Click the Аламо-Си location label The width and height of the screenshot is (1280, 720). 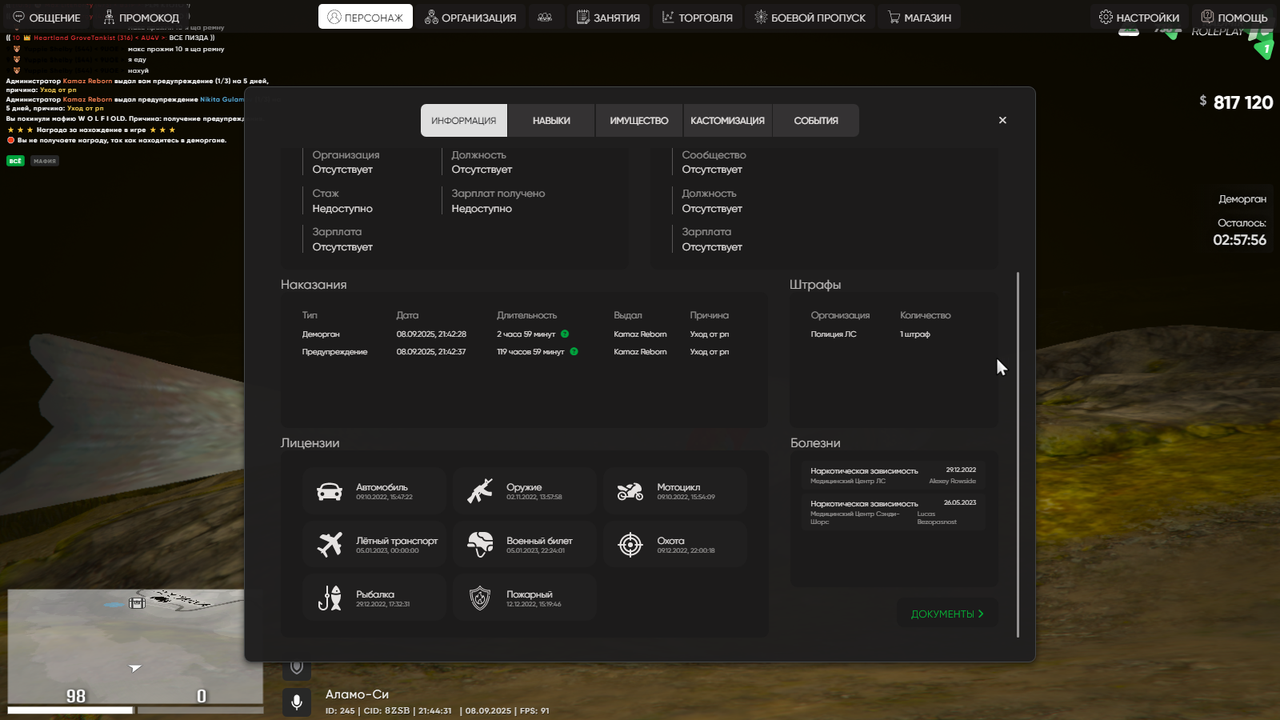(357, 694)
